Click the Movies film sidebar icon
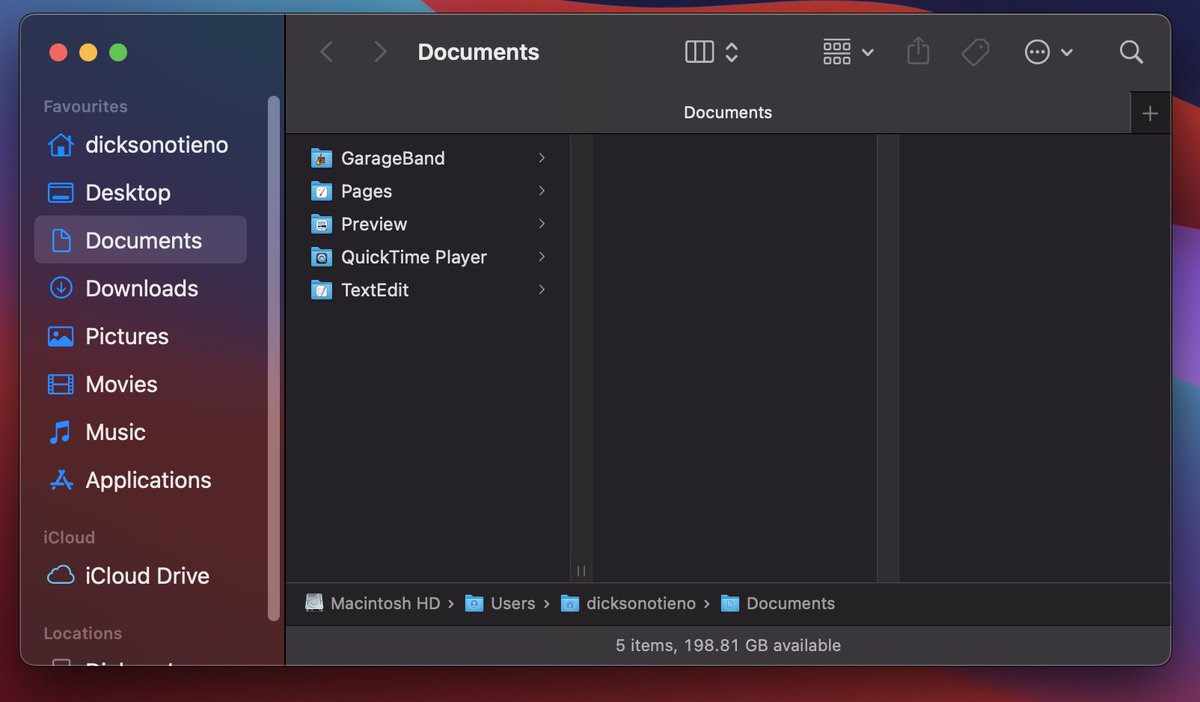1200x702 pixels. pos(61,384)
